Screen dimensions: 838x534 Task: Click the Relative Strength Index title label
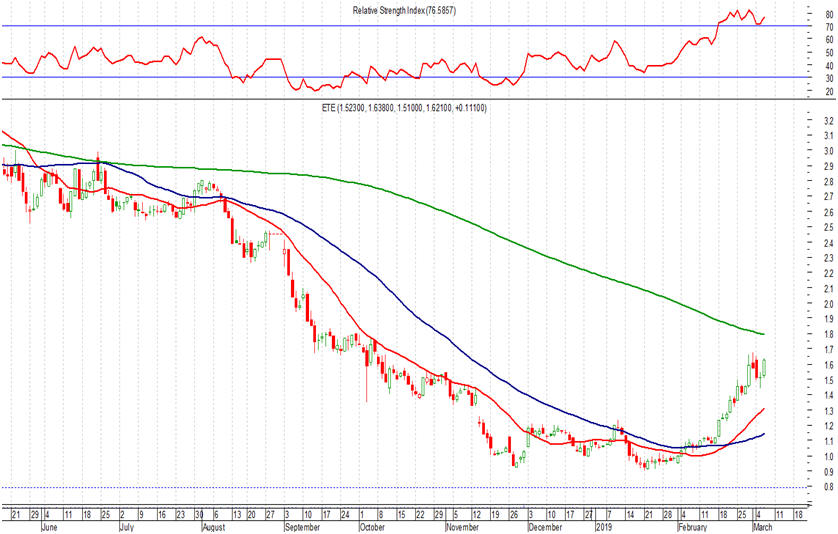pyautogui.click(x=404, y=10)
